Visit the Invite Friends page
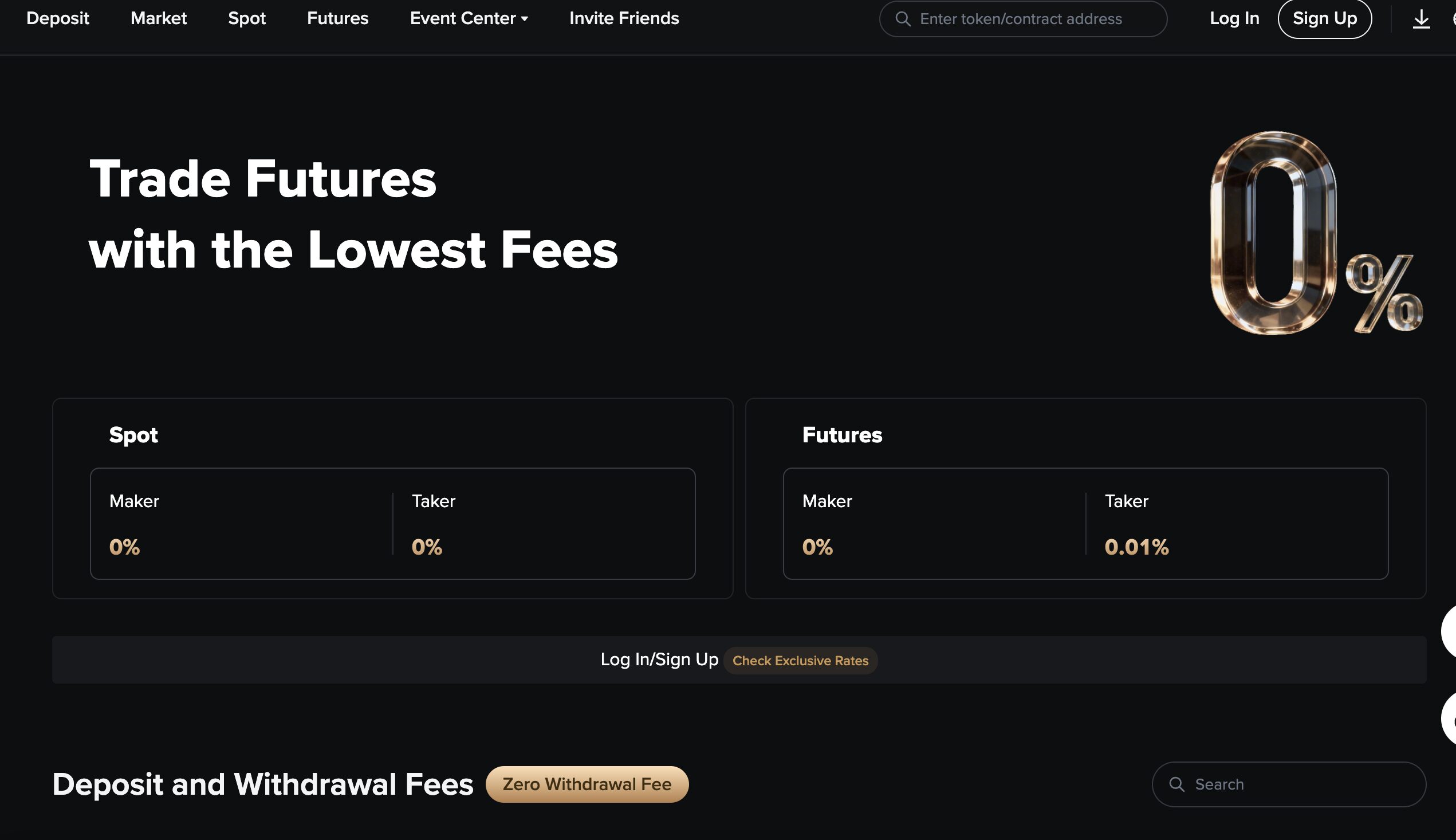Image resolution: width=1456 pixels, height=840 pixels. coord(624,18)
